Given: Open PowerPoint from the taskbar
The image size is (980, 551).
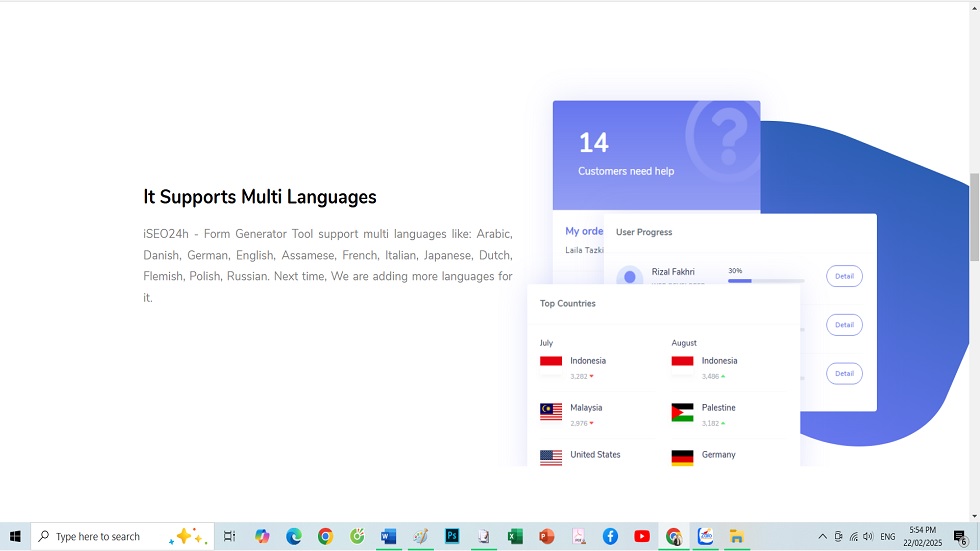Looking at the screenshot, I should tap(546, 537).
